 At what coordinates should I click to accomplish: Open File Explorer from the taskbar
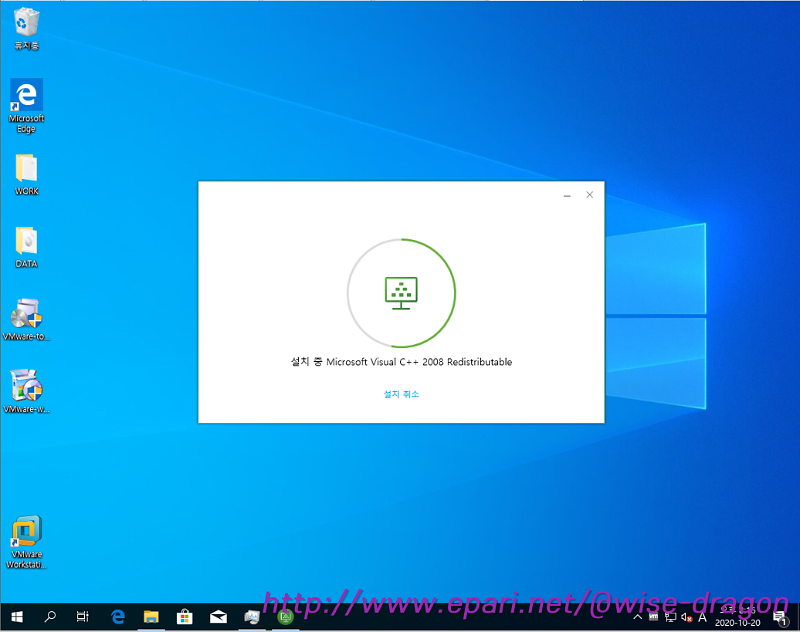(151, 617)
